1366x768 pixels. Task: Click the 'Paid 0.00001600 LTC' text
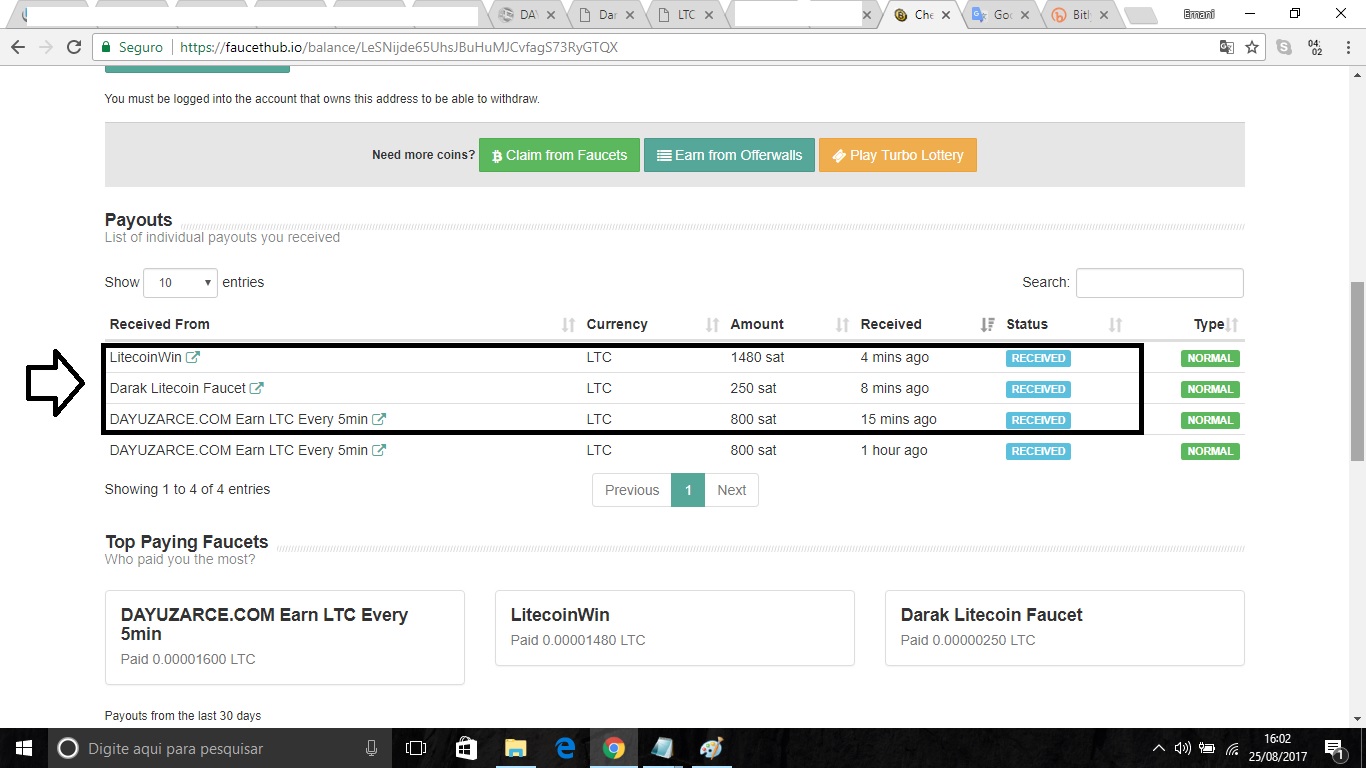coord(188,659)
